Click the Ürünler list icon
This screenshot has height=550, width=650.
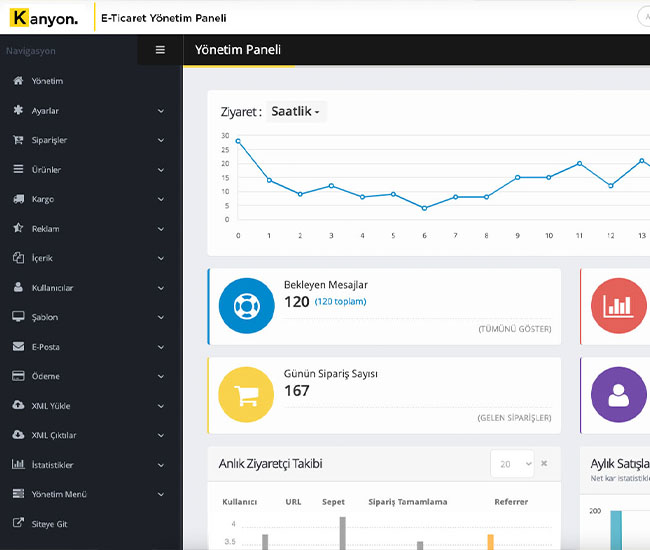pos(18,169)
